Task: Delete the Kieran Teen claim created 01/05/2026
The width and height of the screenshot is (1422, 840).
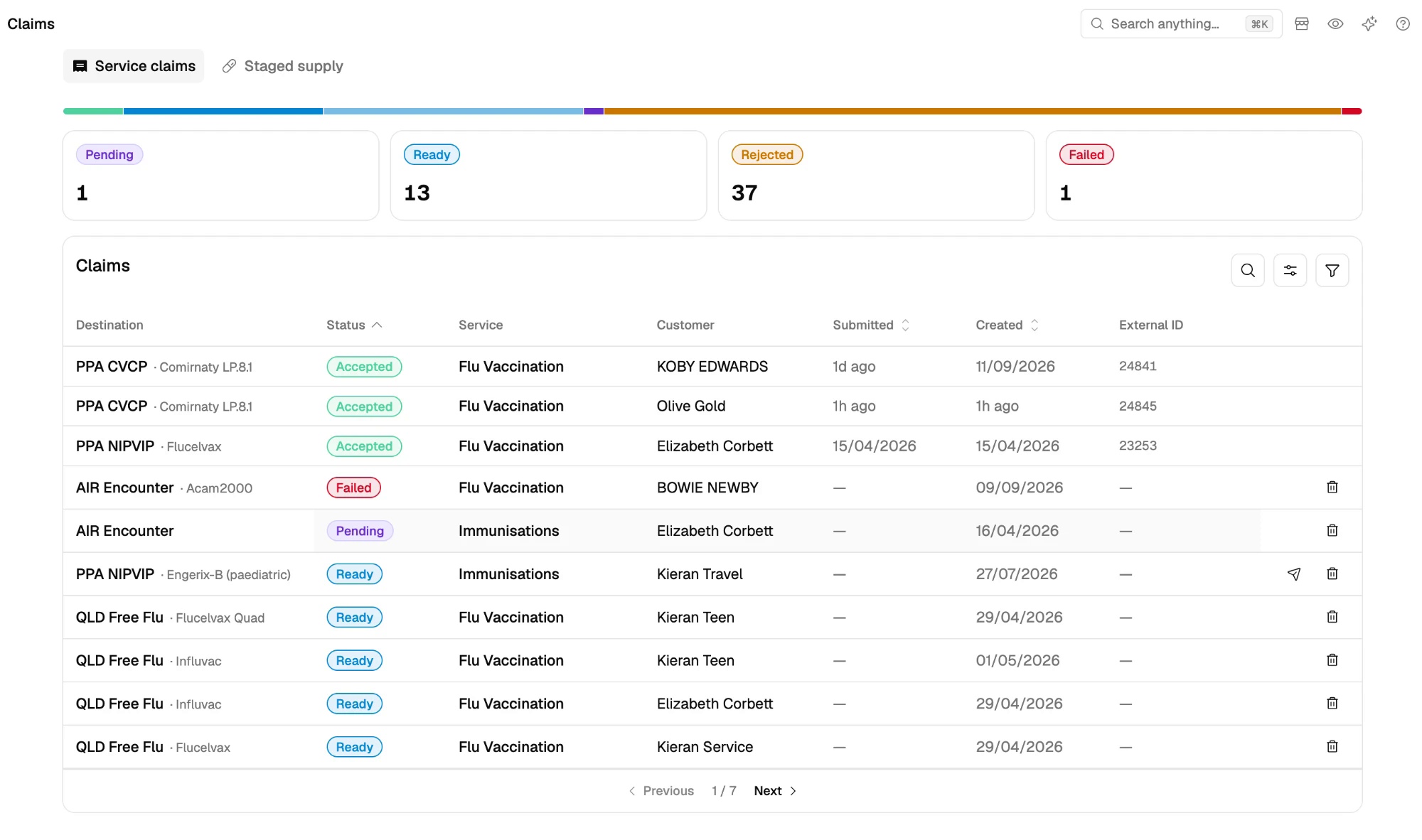Action: click(1332, 660)
